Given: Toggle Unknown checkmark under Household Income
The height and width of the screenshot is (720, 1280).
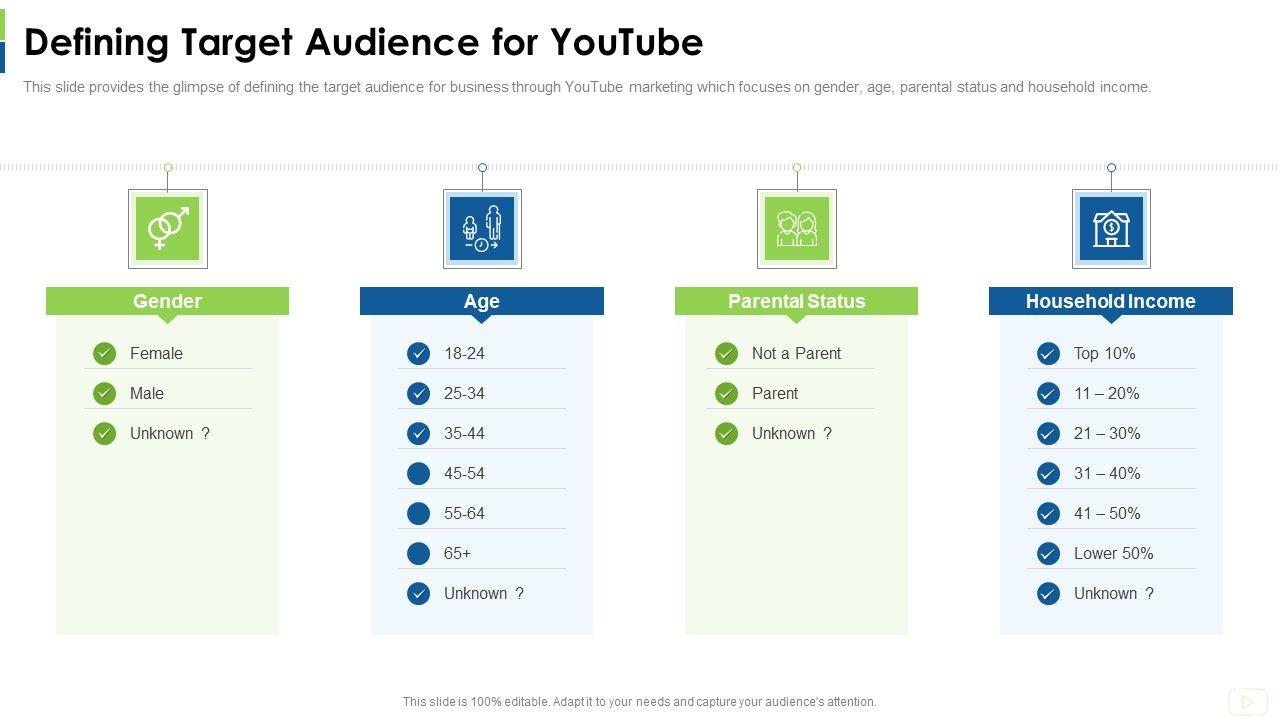Looking at the screenshot, I should click(1048, 593).
